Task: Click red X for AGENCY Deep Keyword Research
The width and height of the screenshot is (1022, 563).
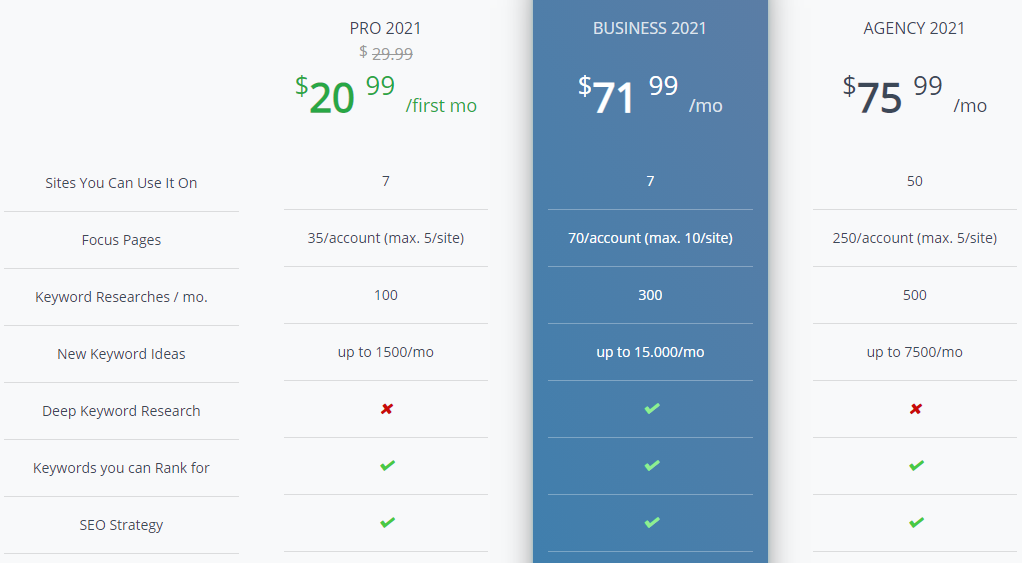Action: pos(916,409)
